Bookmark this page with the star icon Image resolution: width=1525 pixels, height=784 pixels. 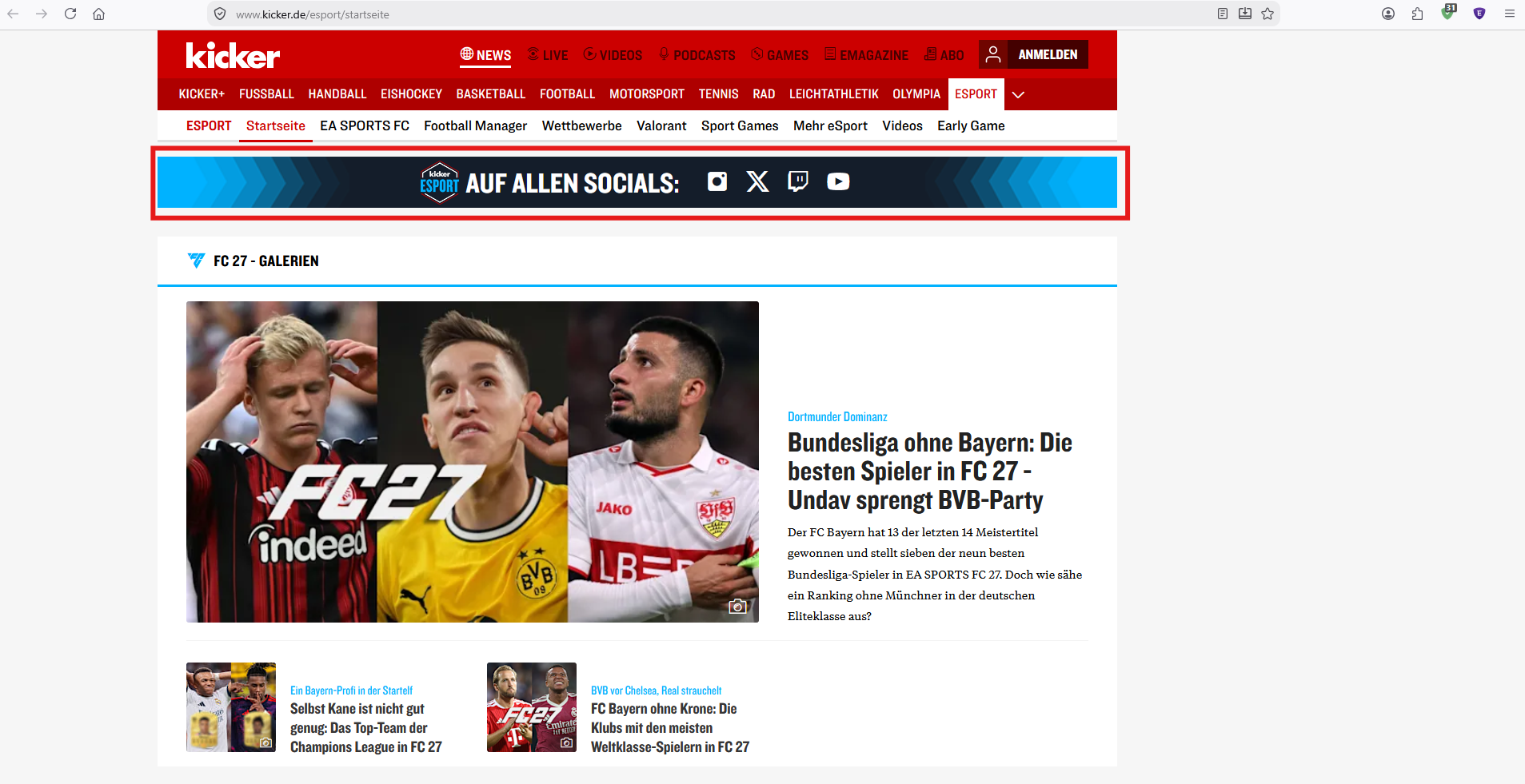click(x=1268, y=14)
